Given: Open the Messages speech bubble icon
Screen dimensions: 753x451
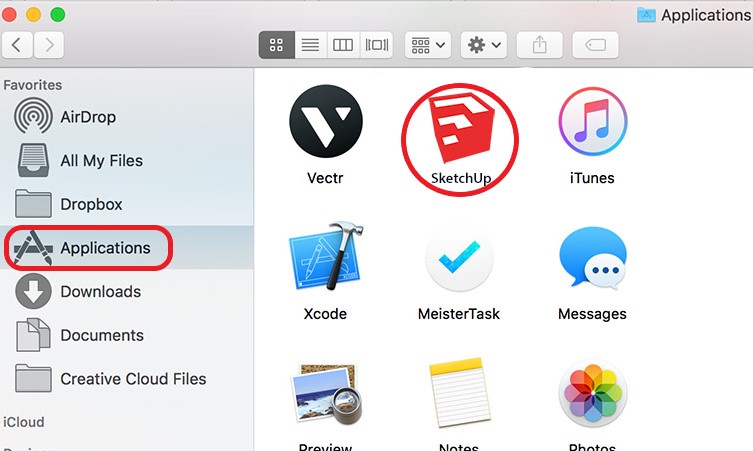Looking at the screenshot, I should (x=593, y=257).
